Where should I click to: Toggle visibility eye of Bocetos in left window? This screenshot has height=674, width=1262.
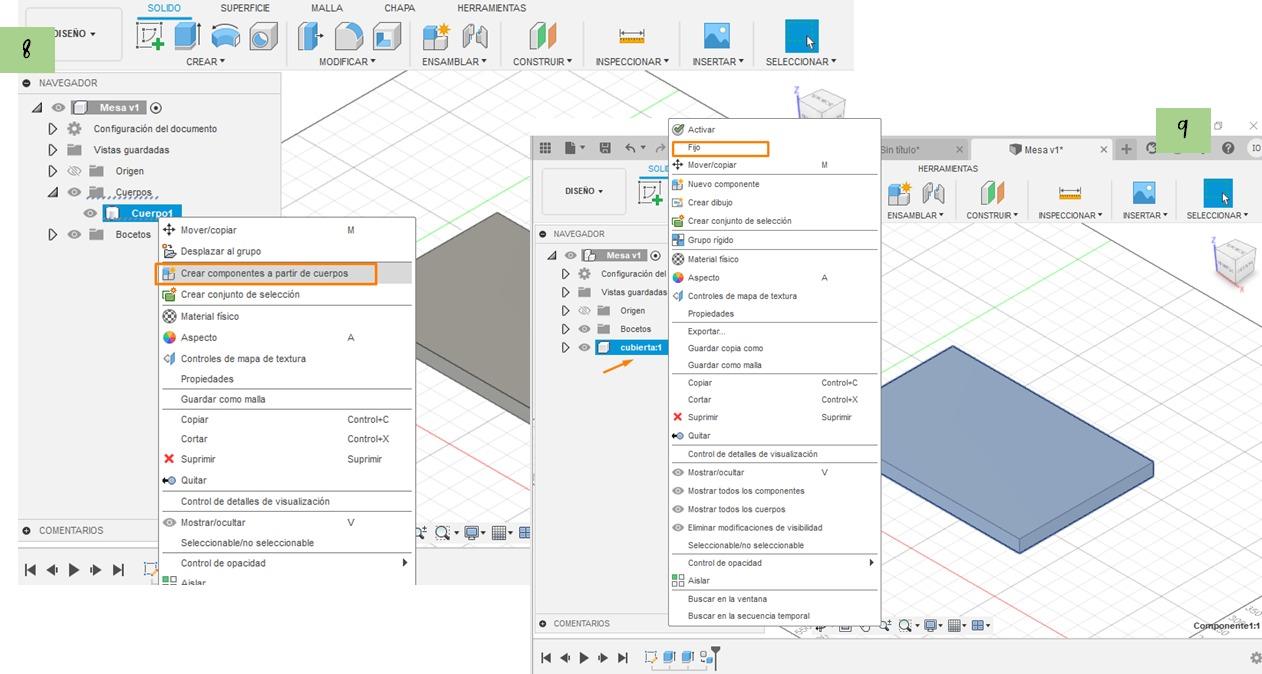(74, 235)
